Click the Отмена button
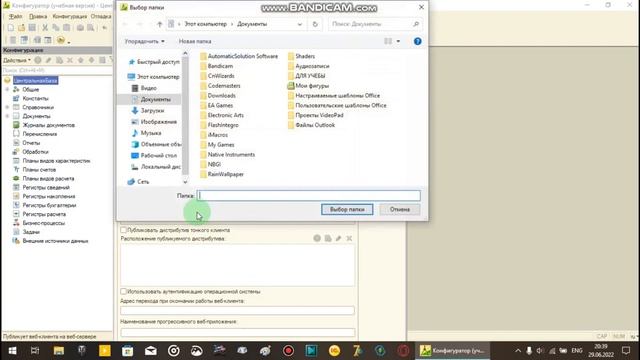640x360 pixels. click(x=400, y=209)
